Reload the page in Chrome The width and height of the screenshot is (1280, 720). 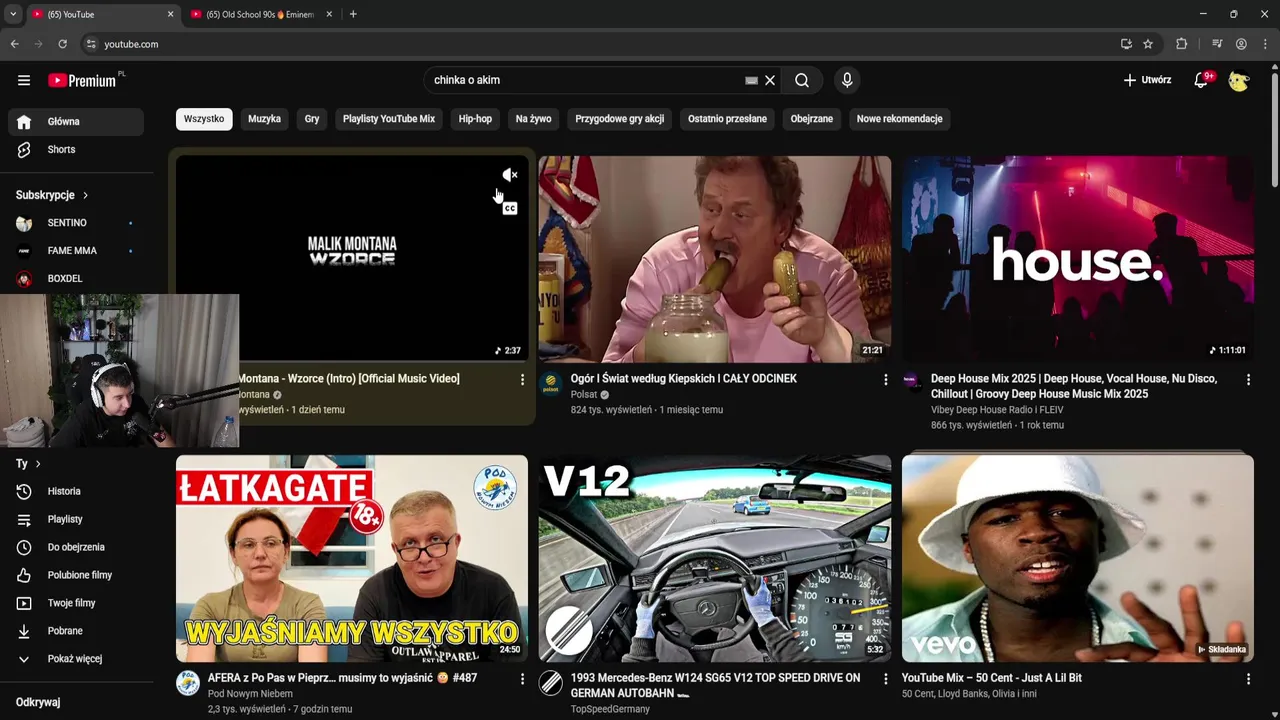click(x=62, y=44)
